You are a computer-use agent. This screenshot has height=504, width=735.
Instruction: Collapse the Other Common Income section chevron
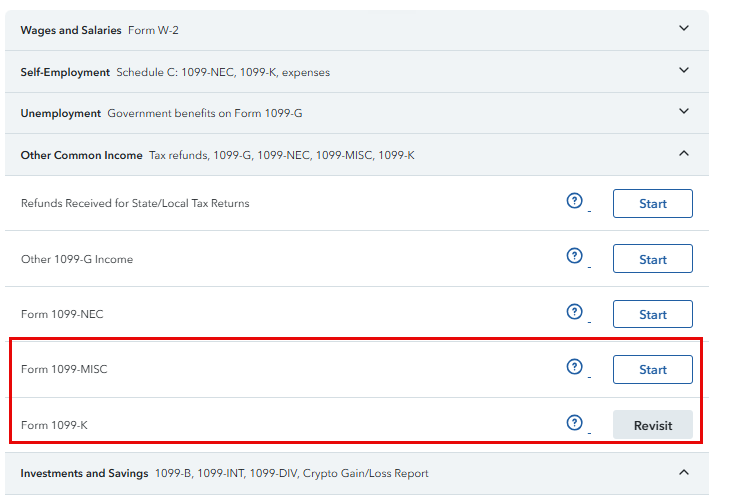[684, 154]
